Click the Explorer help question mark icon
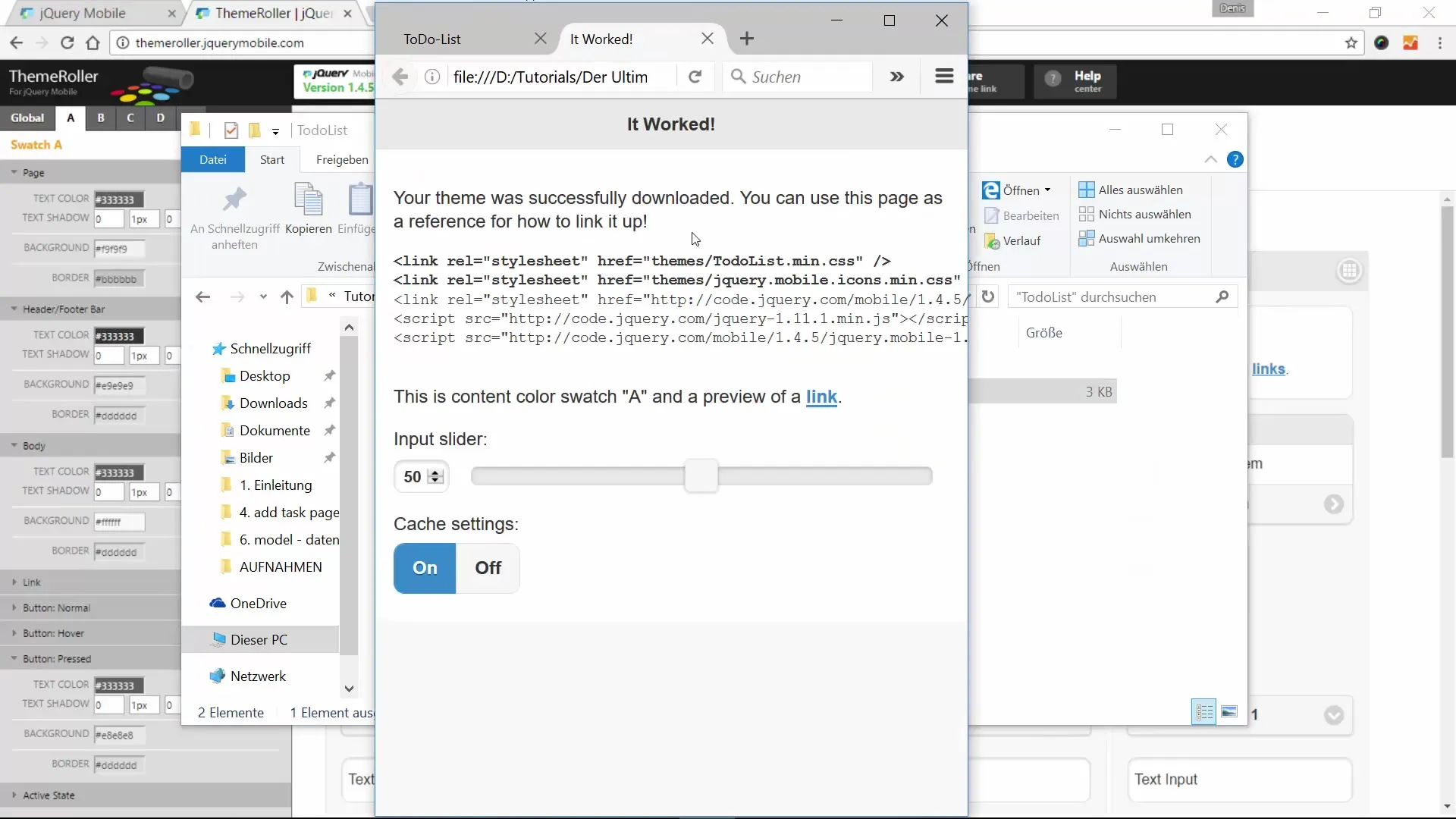Screen dimensions: 1456x819 point(1235,160)
